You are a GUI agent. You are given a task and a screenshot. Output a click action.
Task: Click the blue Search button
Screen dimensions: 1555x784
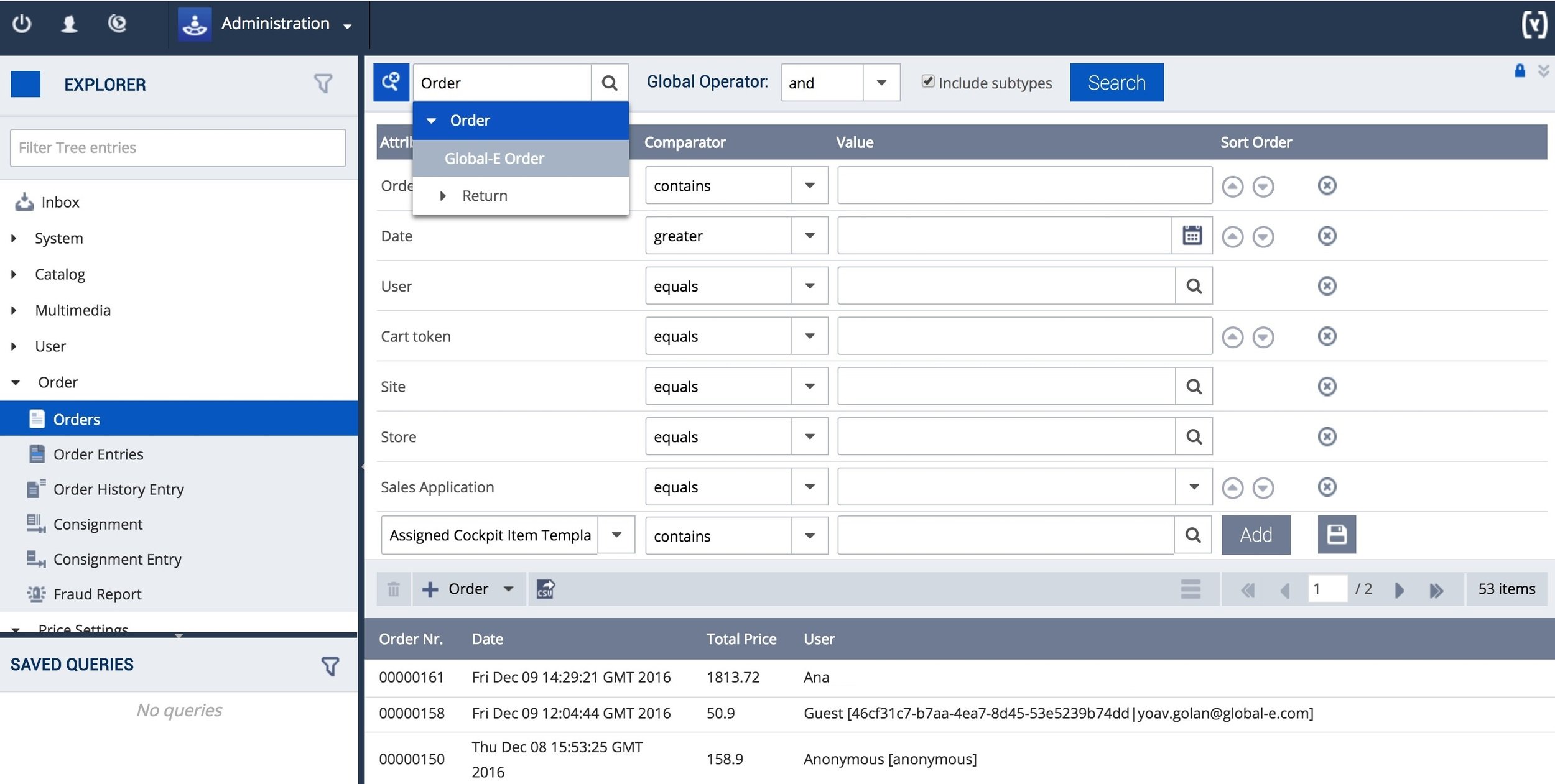point(1116,82)
